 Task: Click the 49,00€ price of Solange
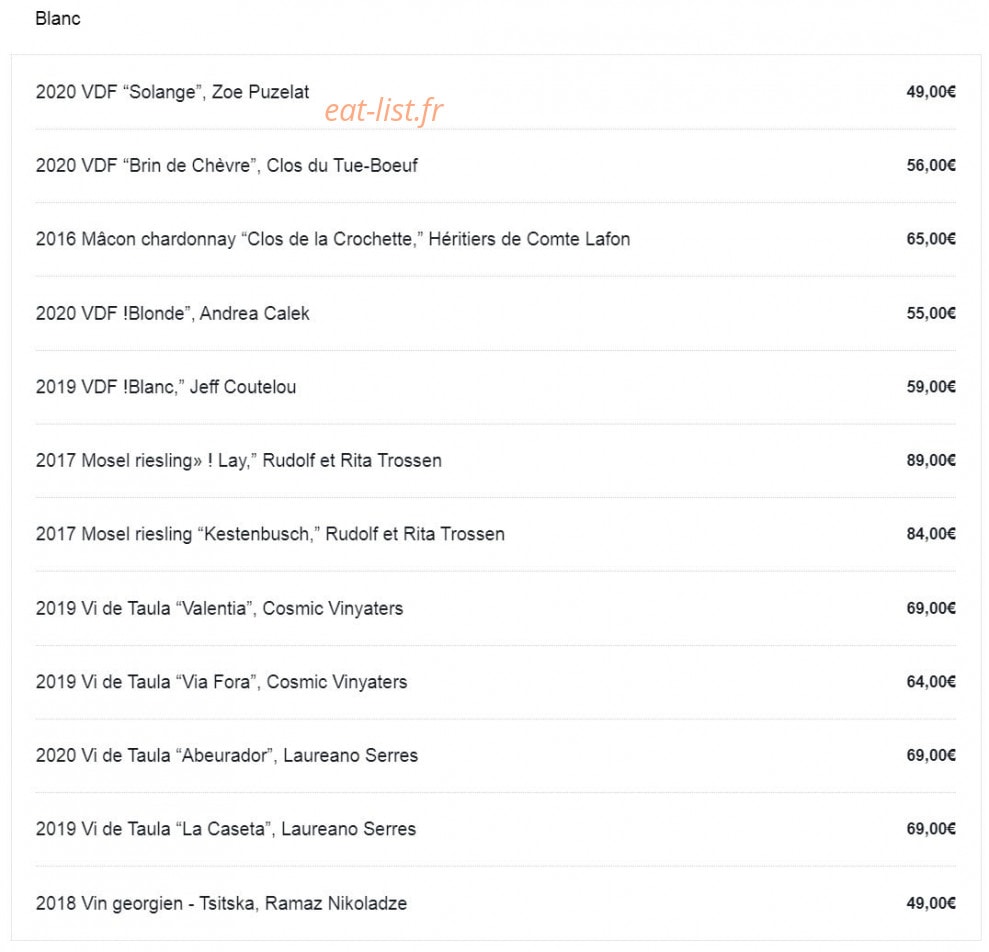tap(931, 92)
